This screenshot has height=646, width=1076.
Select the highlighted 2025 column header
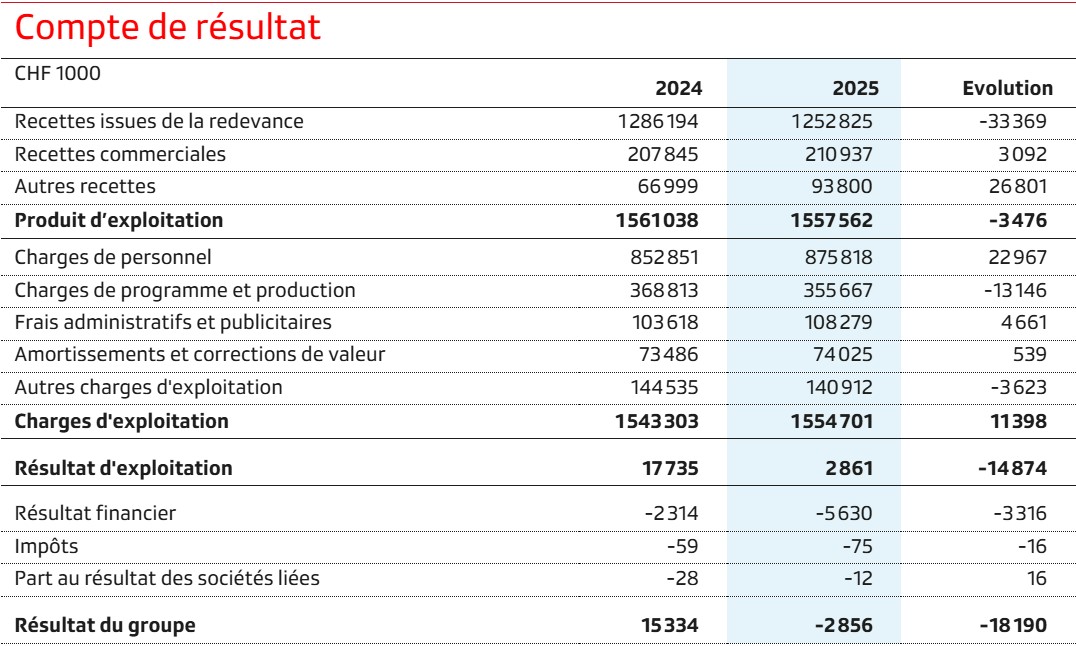click(x=855, y=88)
